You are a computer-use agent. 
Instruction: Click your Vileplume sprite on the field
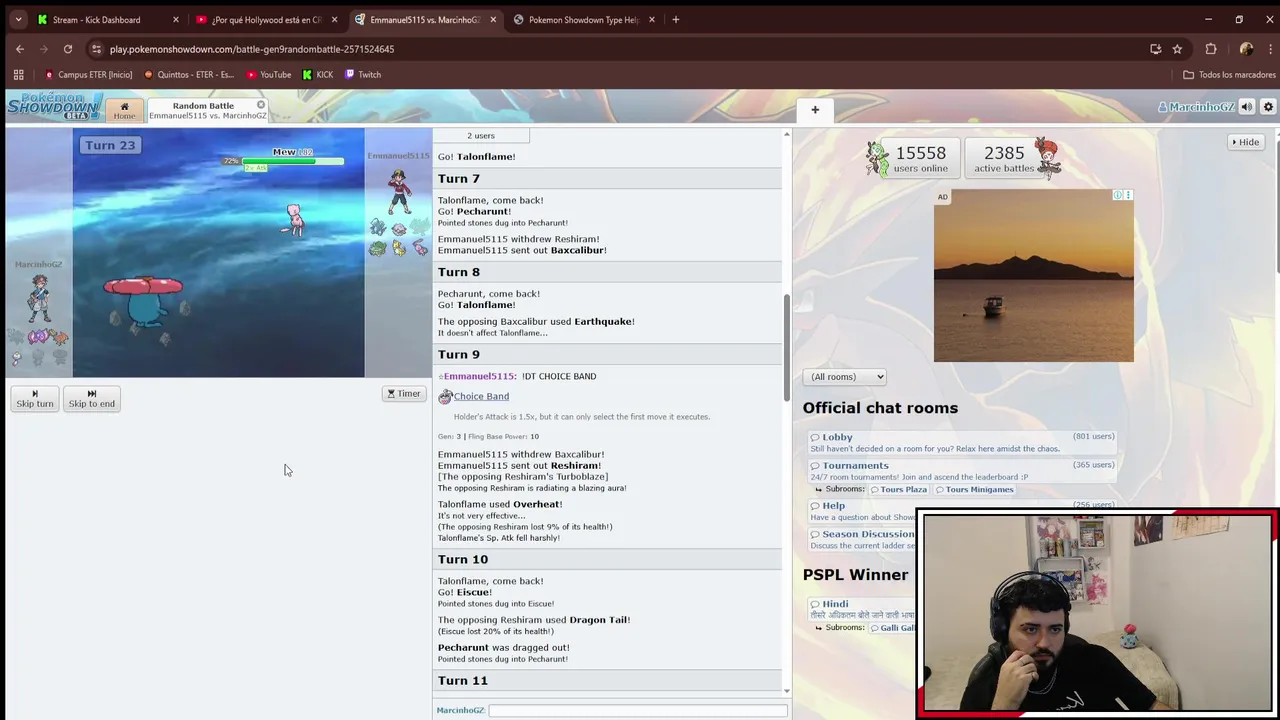(143, 301)
